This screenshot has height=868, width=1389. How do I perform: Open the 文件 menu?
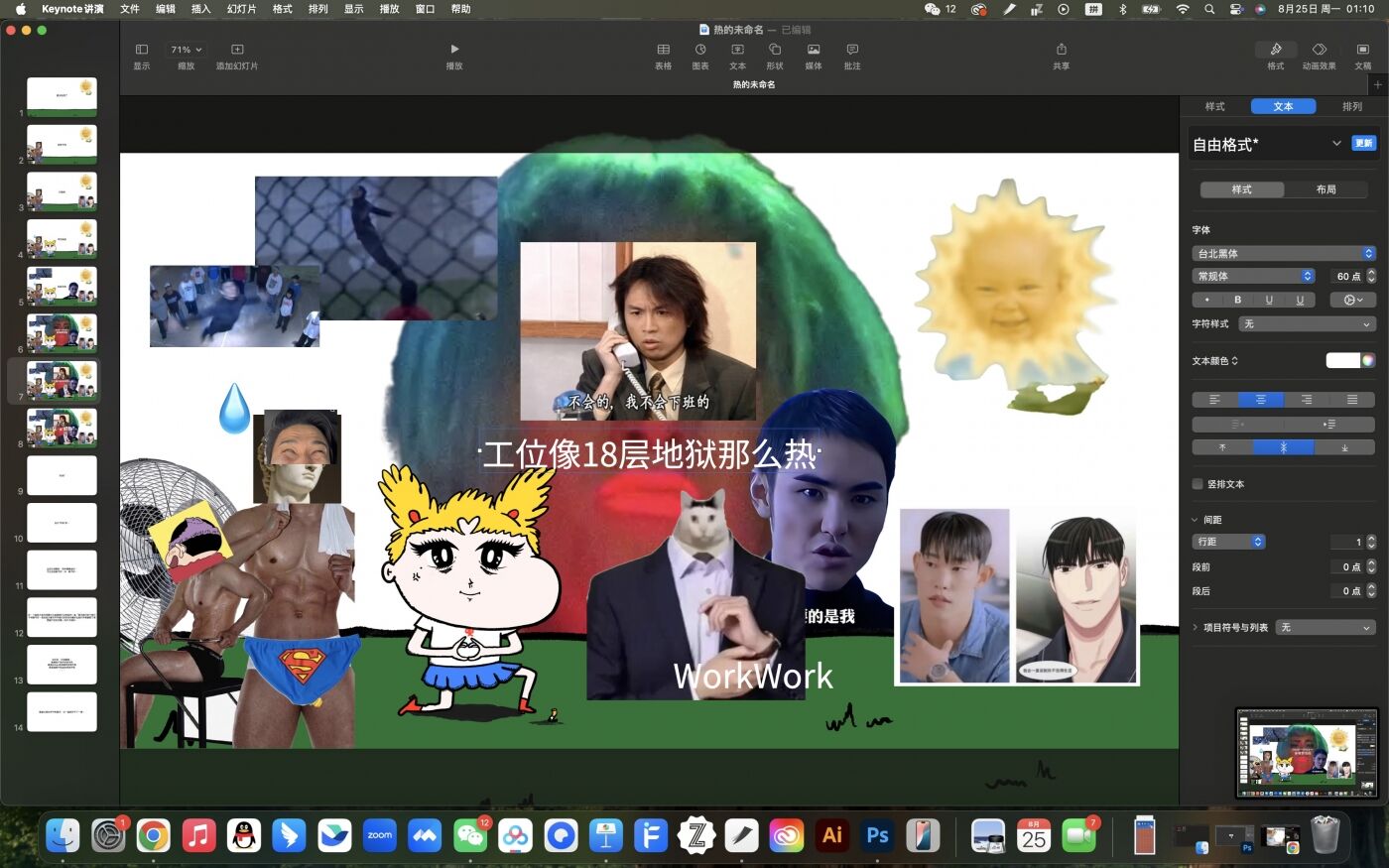click(x=130, y=9)
